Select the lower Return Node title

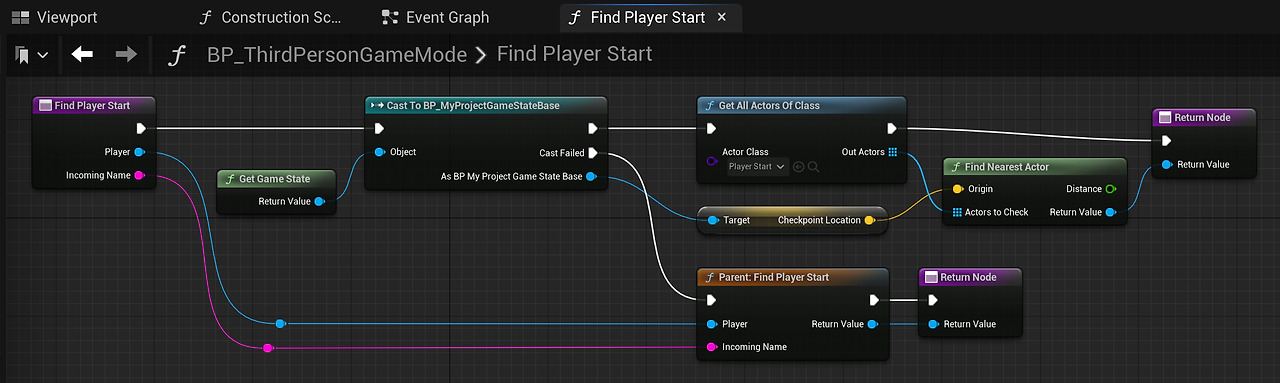(968, 277)
